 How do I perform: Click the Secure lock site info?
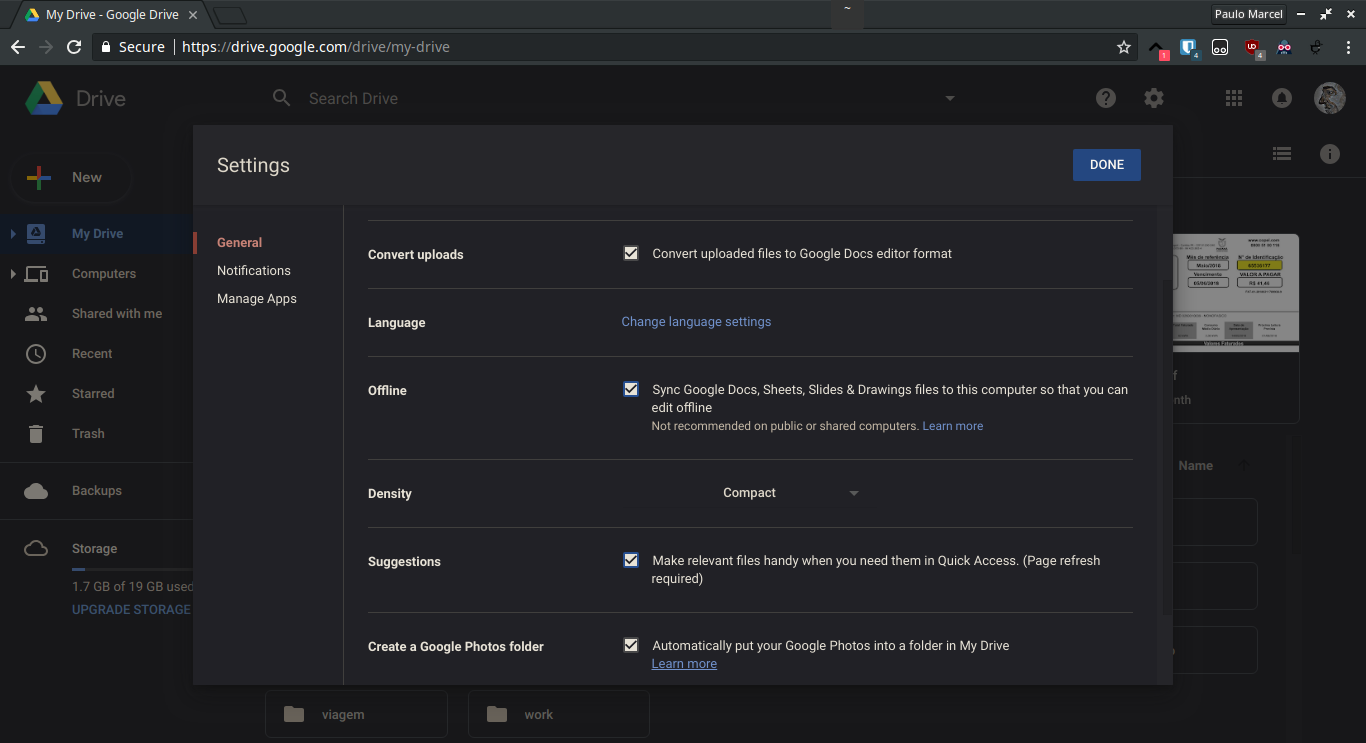[132, 47]
